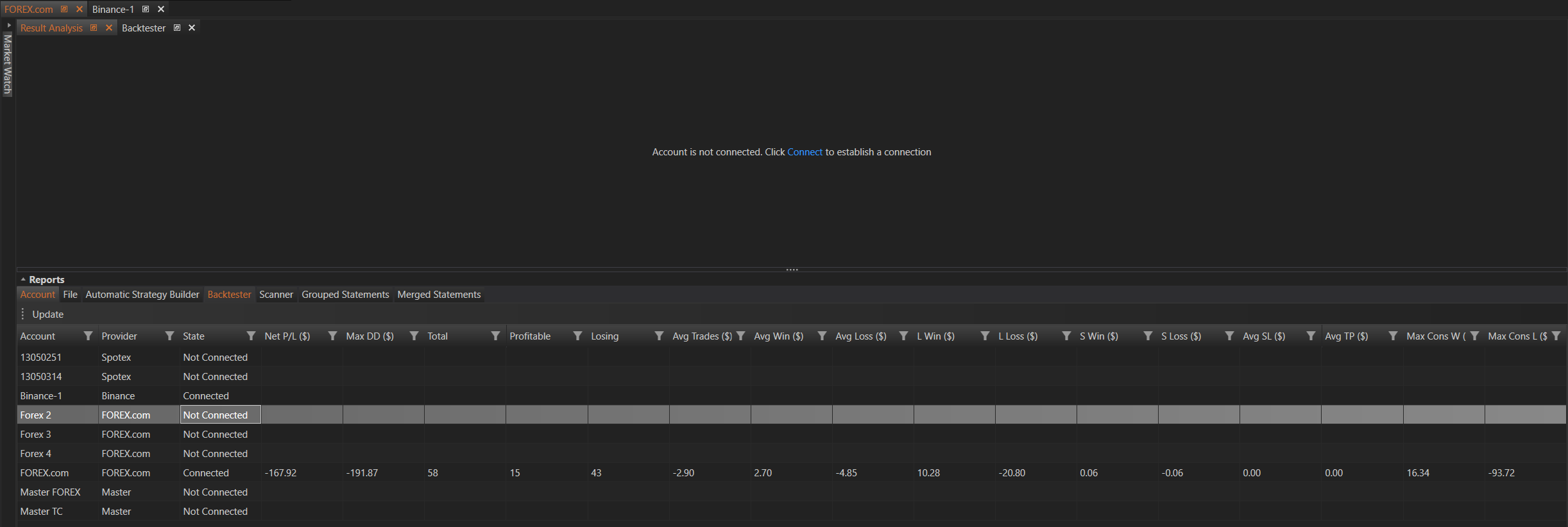The height and width of the screenshot is (527, 1568).
Task: Click the filter icon on Account column
Action: click(88, 336)
